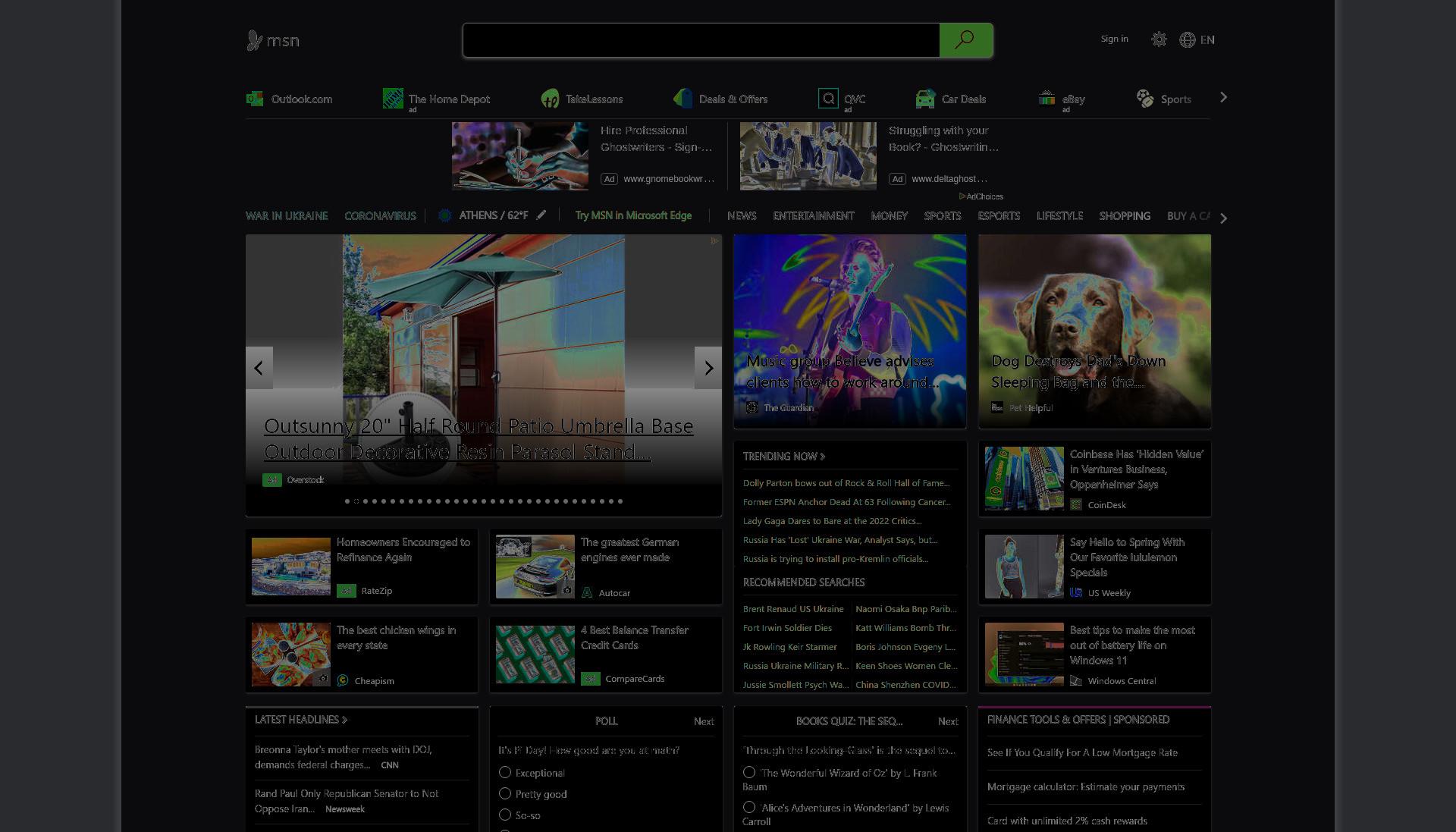Viewport: 1456px width, 832px height.
Task: Select the So-so poll option
Action: [x=505, y=815]
